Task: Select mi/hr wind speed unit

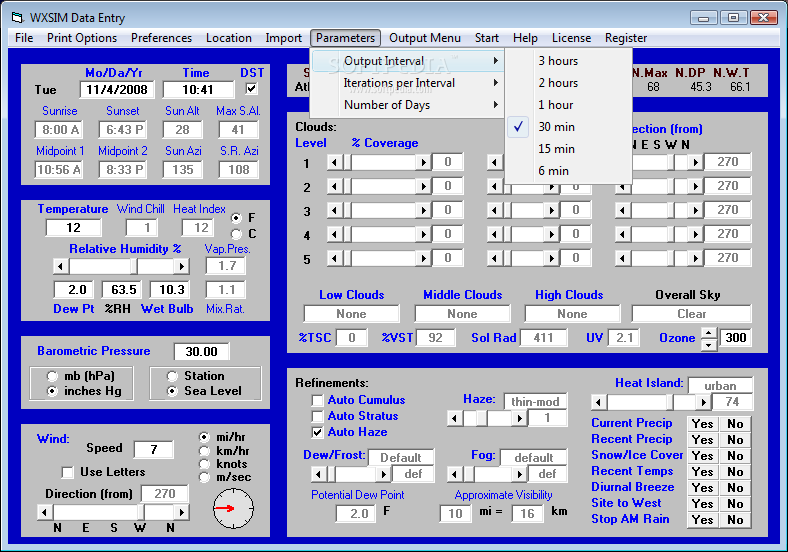Action: click(x=204, y=437)
